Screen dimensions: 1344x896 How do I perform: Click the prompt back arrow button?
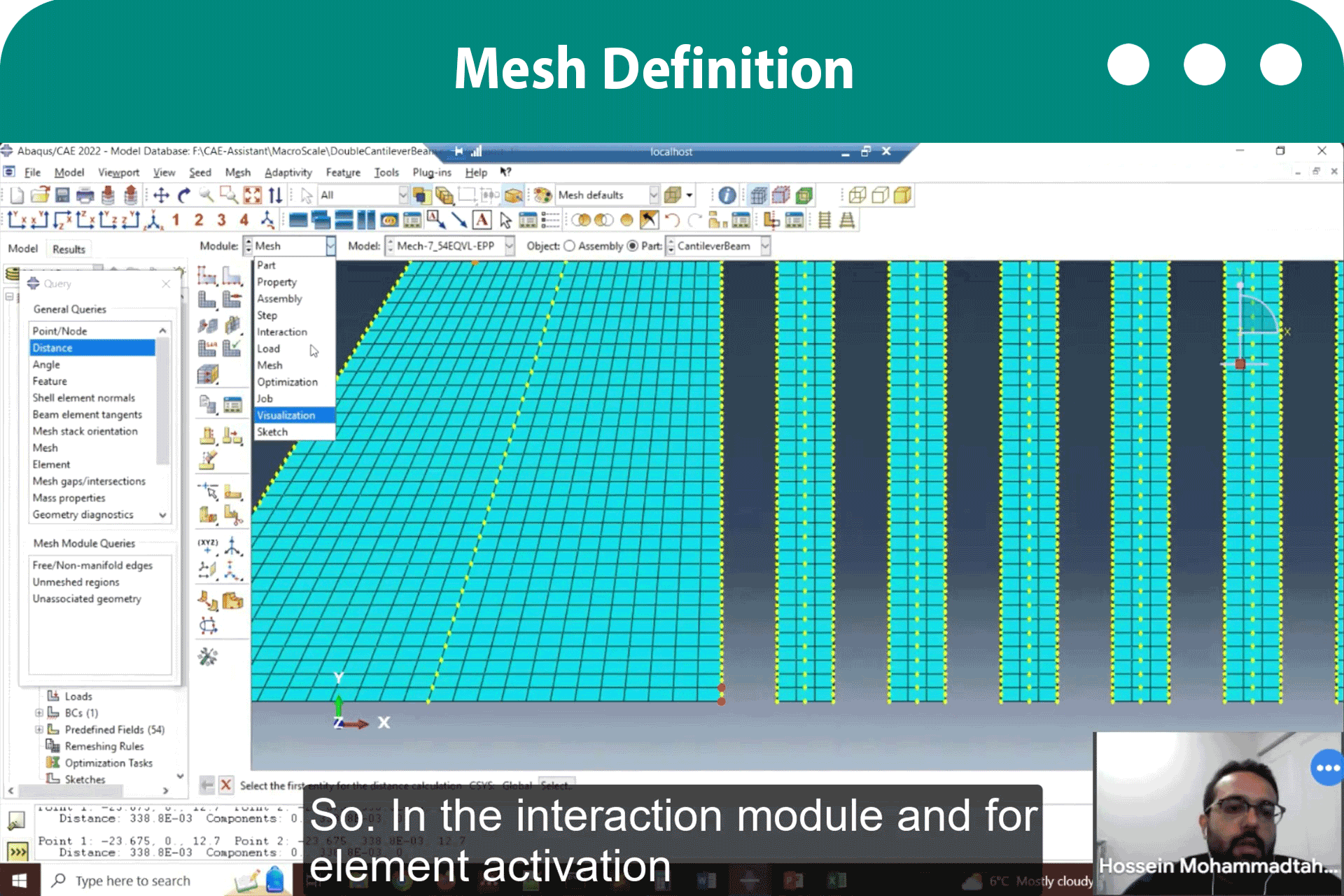tap(206, 785)
